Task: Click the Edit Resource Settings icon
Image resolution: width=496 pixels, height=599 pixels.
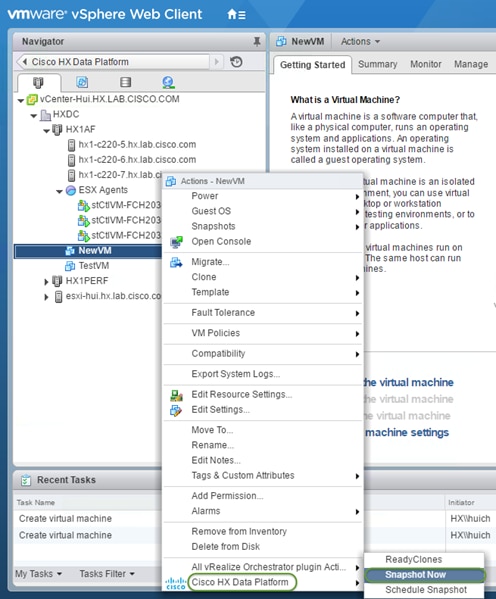Action: 176,395
